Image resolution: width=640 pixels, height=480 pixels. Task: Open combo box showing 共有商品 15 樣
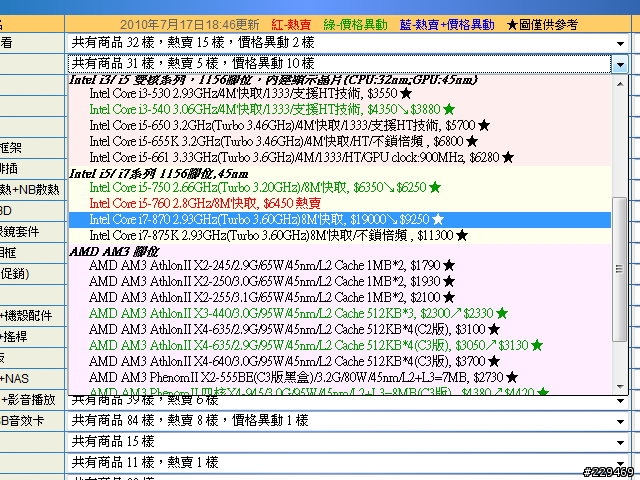click(347, 442)
